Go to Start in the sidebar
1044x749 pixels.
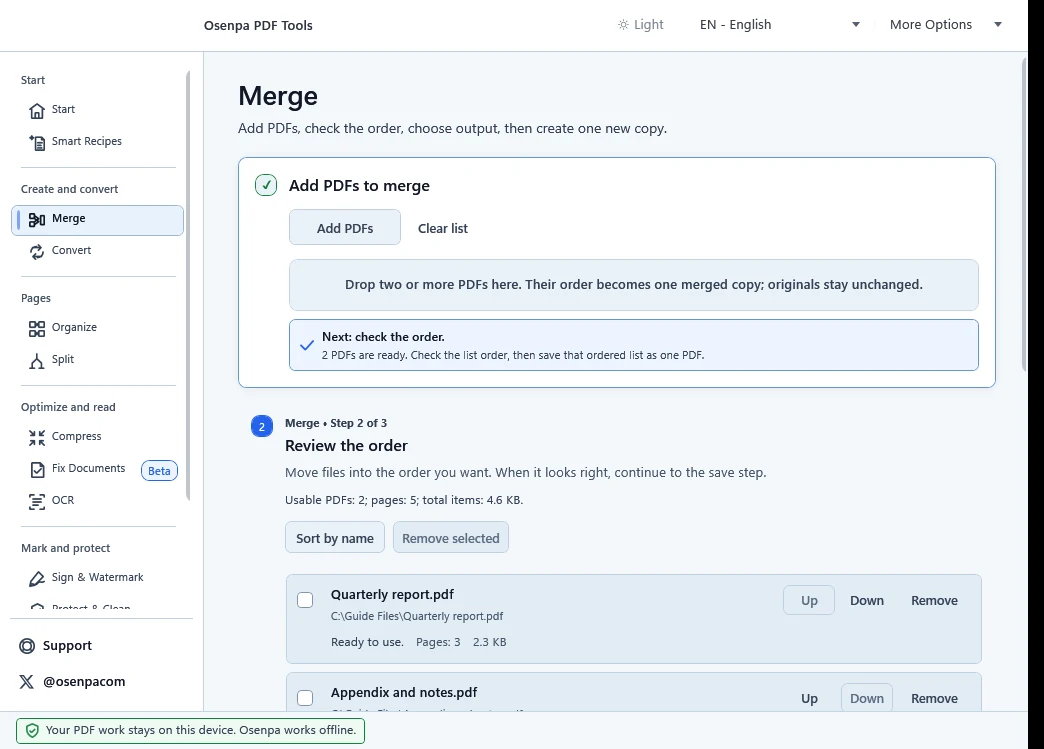98,110
